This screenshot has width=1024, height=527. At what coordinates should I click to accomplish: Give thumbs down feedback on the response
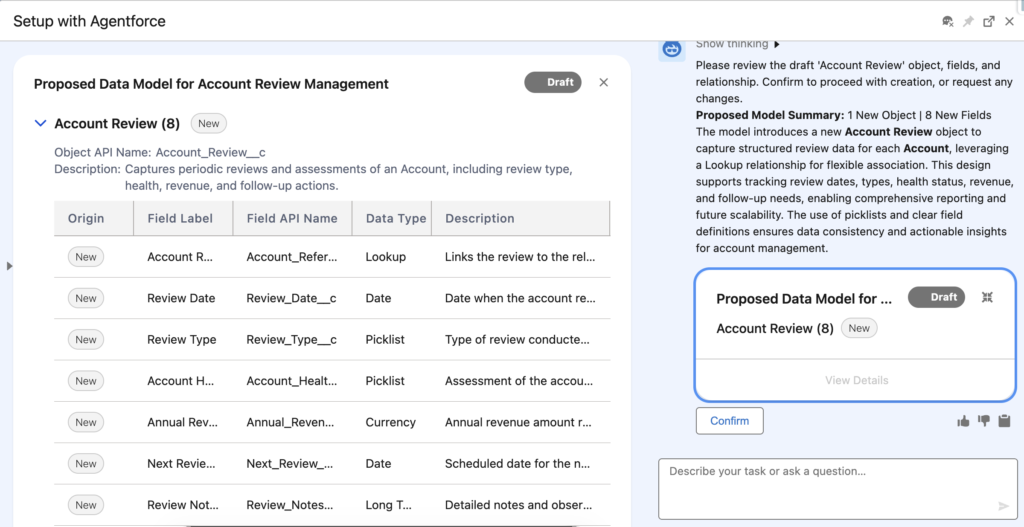pos(984,421)
